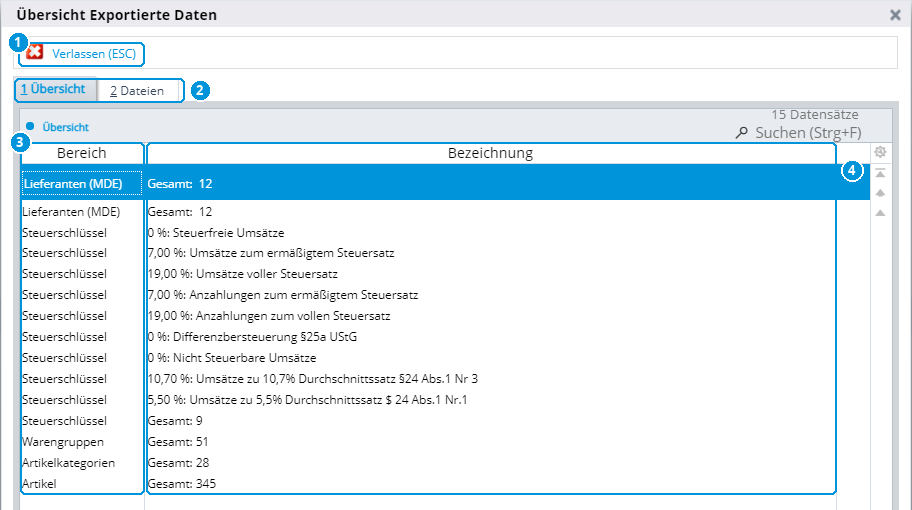Jump to first record with the barred arrow
912x510 pixels.
[881, 173]
